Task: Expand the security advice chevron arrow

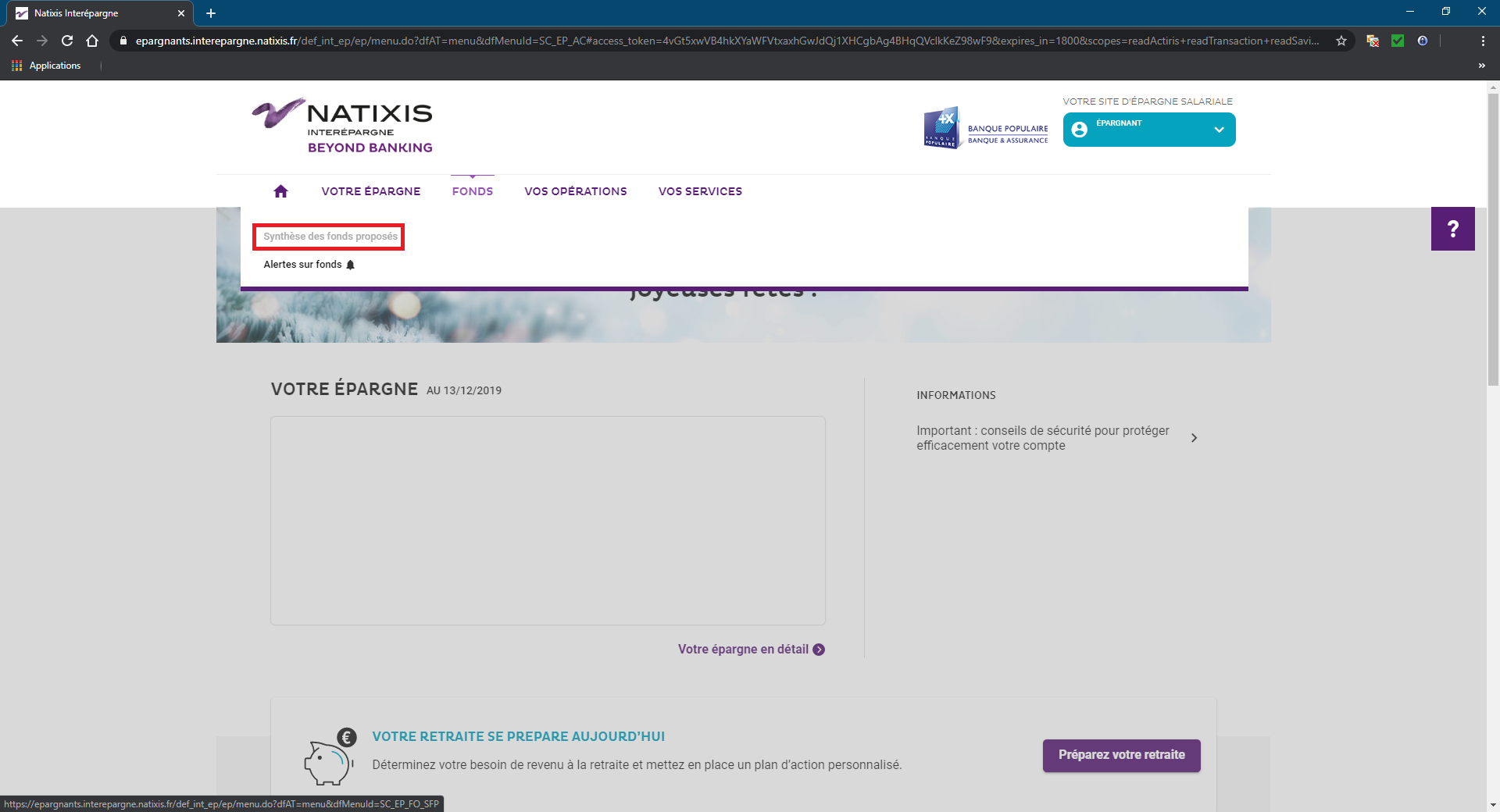Action: pyautogui.click(x=1194, y=438)
